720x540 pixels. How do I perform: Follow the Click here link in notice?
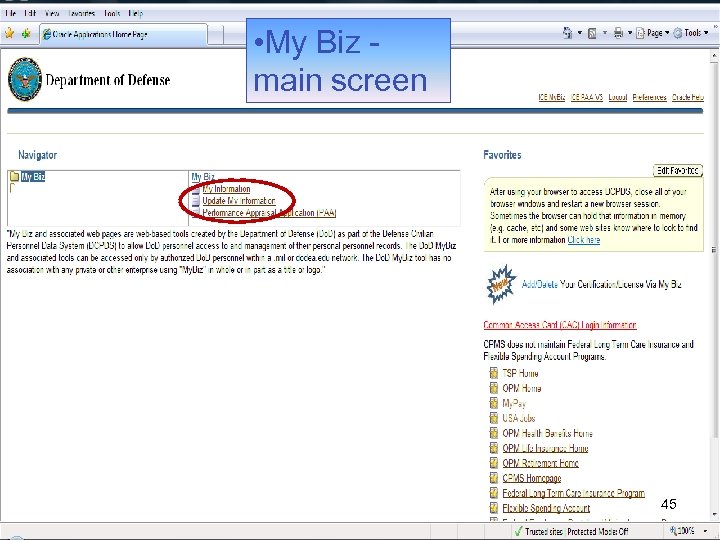[584, 240]
